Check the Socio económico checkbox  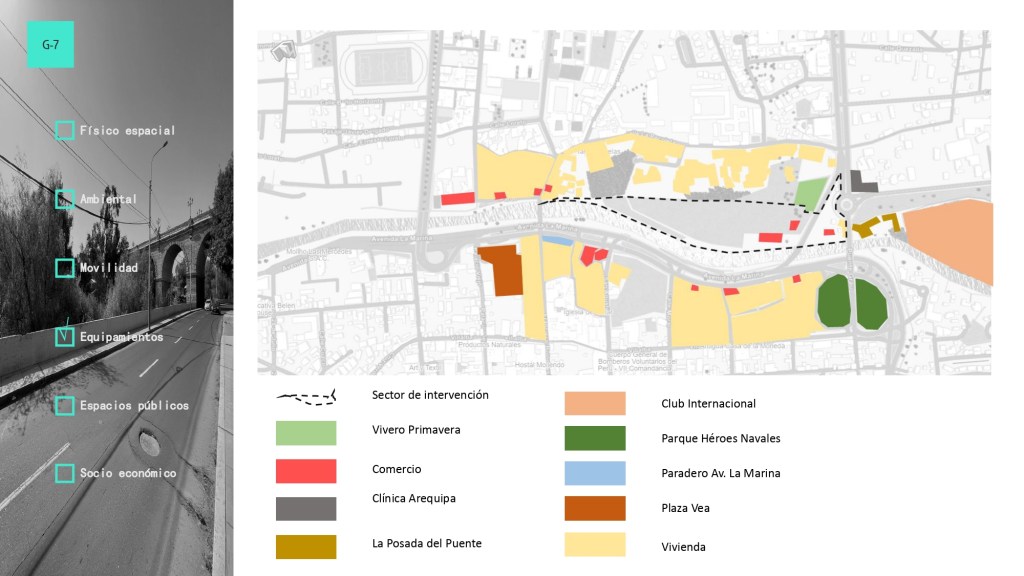tap(64, 473)
